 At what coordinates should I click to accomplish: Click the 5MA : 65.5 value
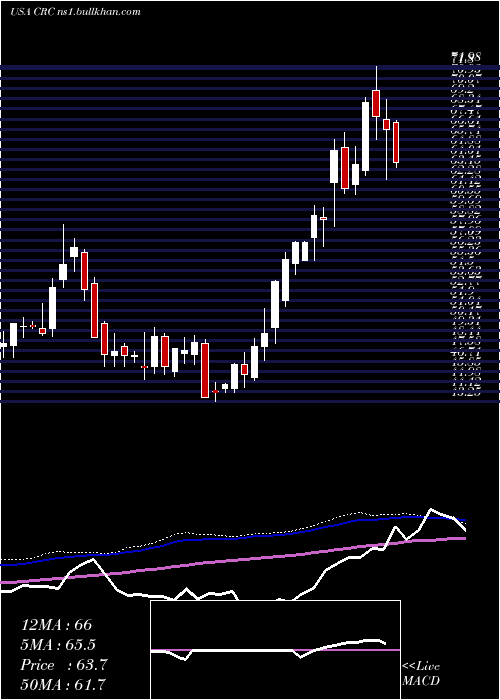[x=58, y=645]
